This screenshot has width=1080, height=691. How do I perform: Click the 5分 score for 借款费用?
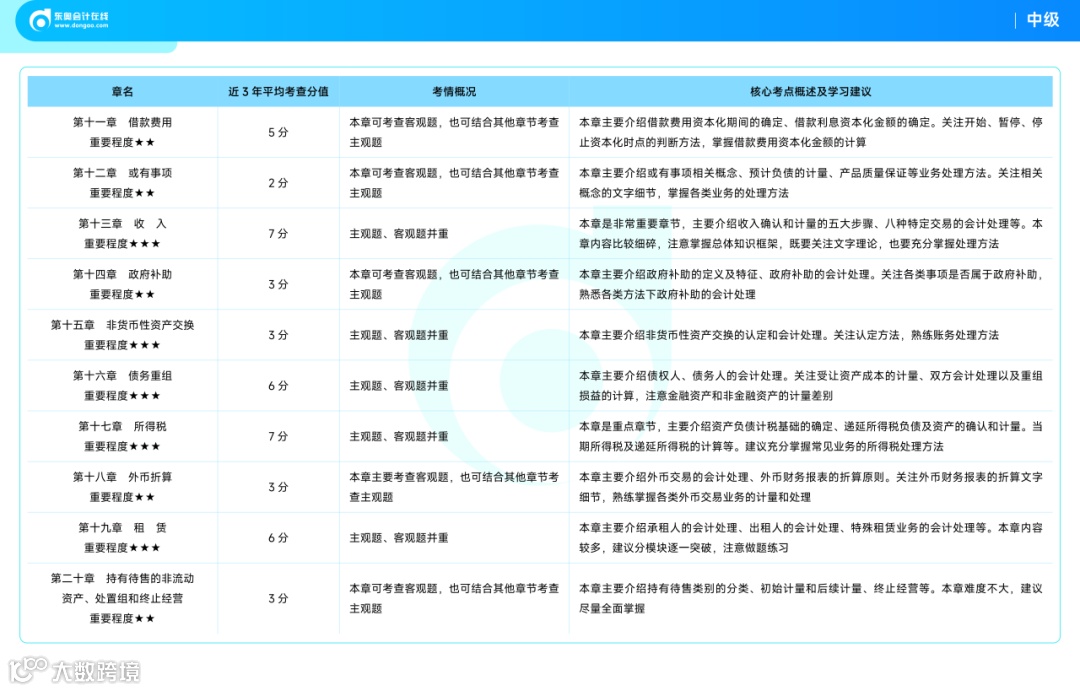(278, 132)
